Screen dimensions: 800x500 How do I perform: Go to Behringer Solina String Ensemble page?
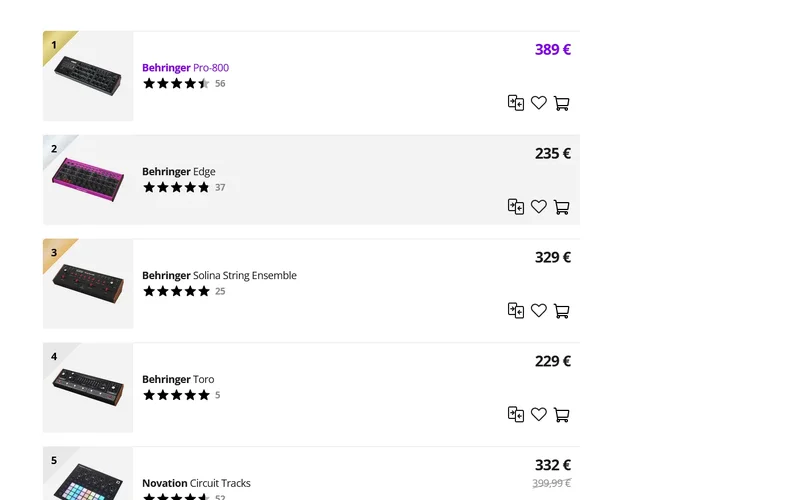tap(219, 276)
